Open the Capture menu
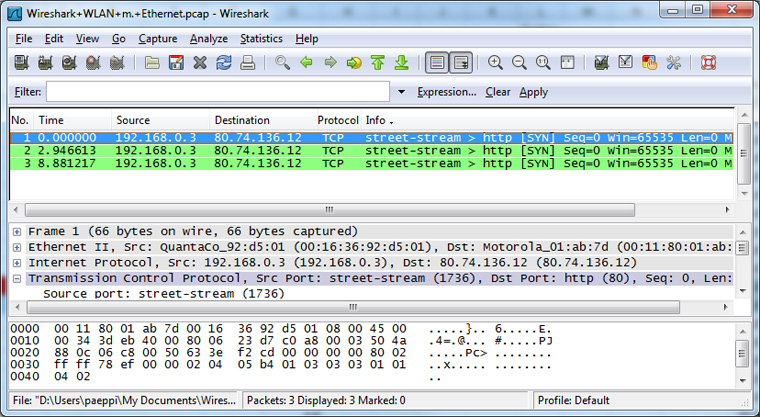Viewport: 760px width, 417px height. [158, 39]
